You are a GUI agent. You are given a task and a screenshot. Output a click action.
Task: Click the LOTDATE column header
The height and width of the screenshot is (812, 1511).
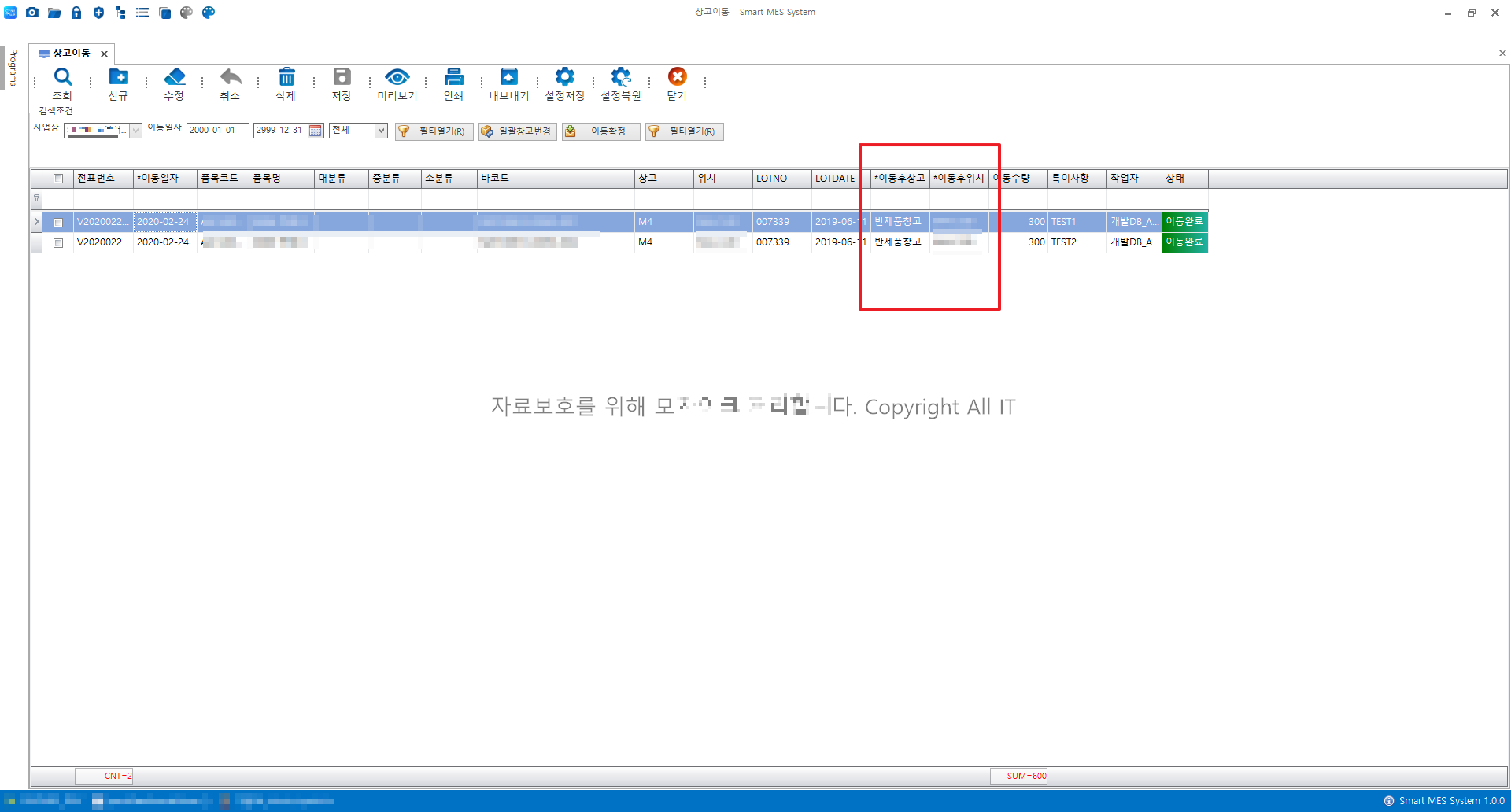point(840,179)
